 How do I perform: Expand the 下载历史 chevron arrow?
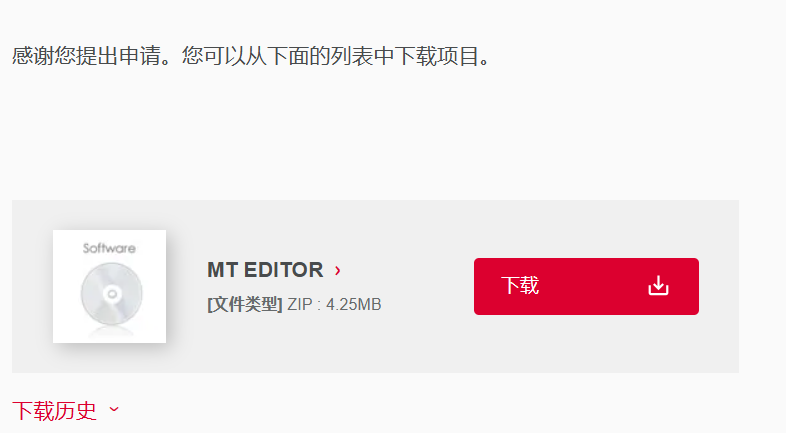(114, 409)
